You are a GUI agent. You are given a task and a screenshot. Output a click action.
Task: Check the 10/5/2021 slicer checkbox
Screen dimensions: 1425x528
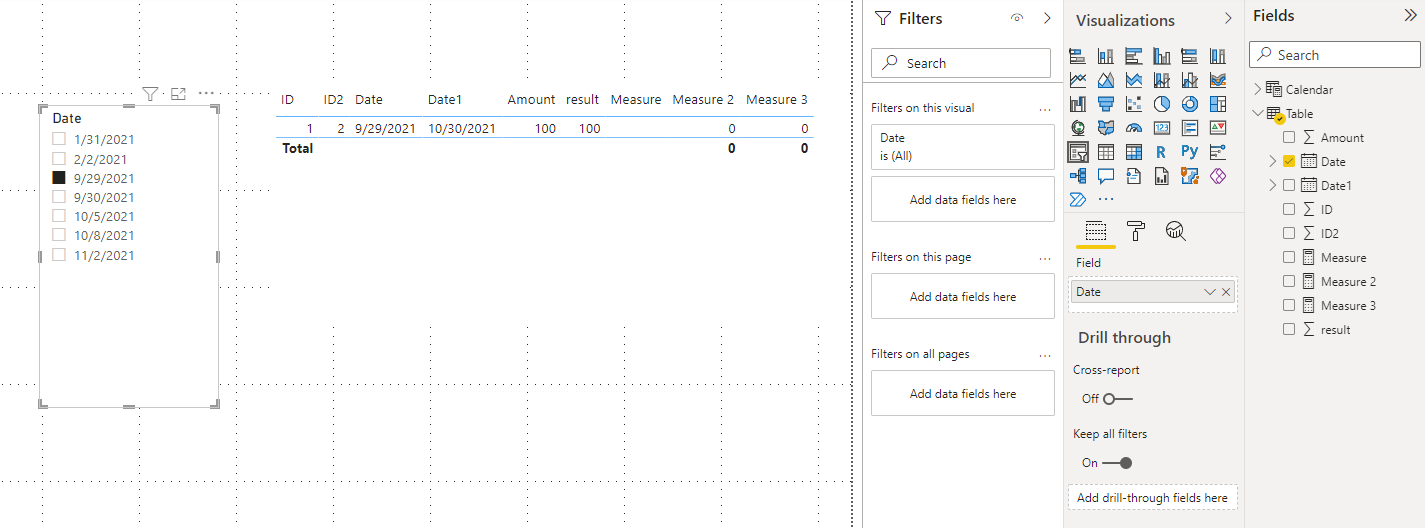[59, 216]
